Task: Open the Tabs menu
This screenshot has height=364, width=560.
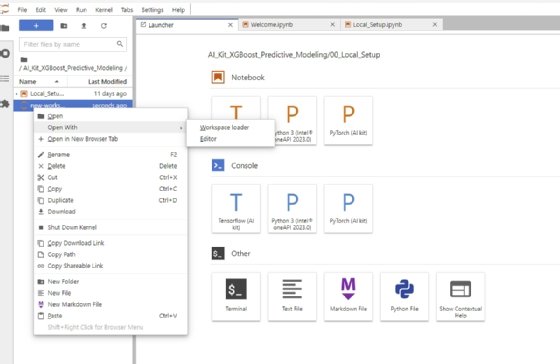Action: pos(127,10)
